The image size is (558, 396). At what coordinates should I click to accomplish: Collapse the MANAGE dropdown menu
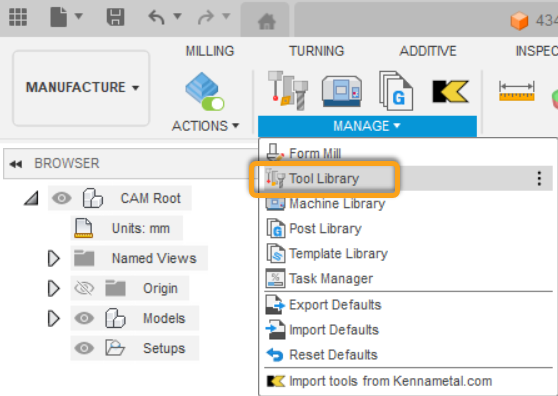(x=367, y=126)
